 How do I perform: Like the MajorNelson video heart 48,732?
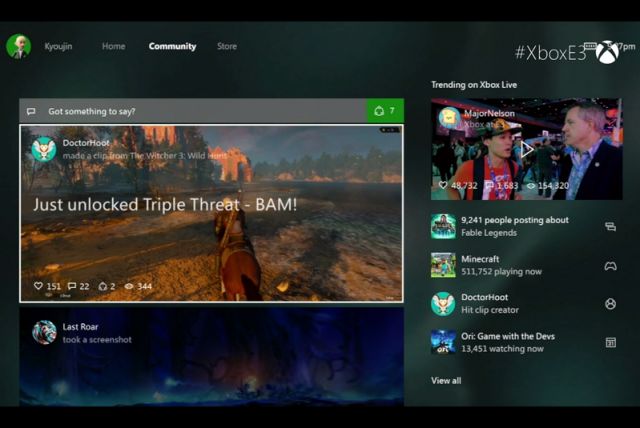[443, 185]
